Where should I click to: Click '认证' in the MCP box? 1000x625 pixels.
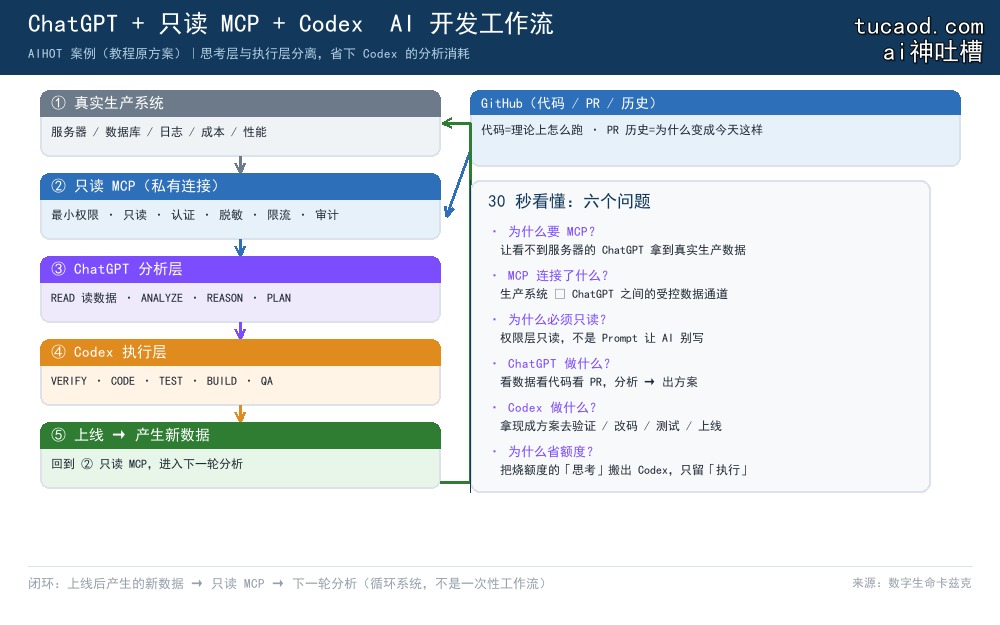[x=183, y=215]
